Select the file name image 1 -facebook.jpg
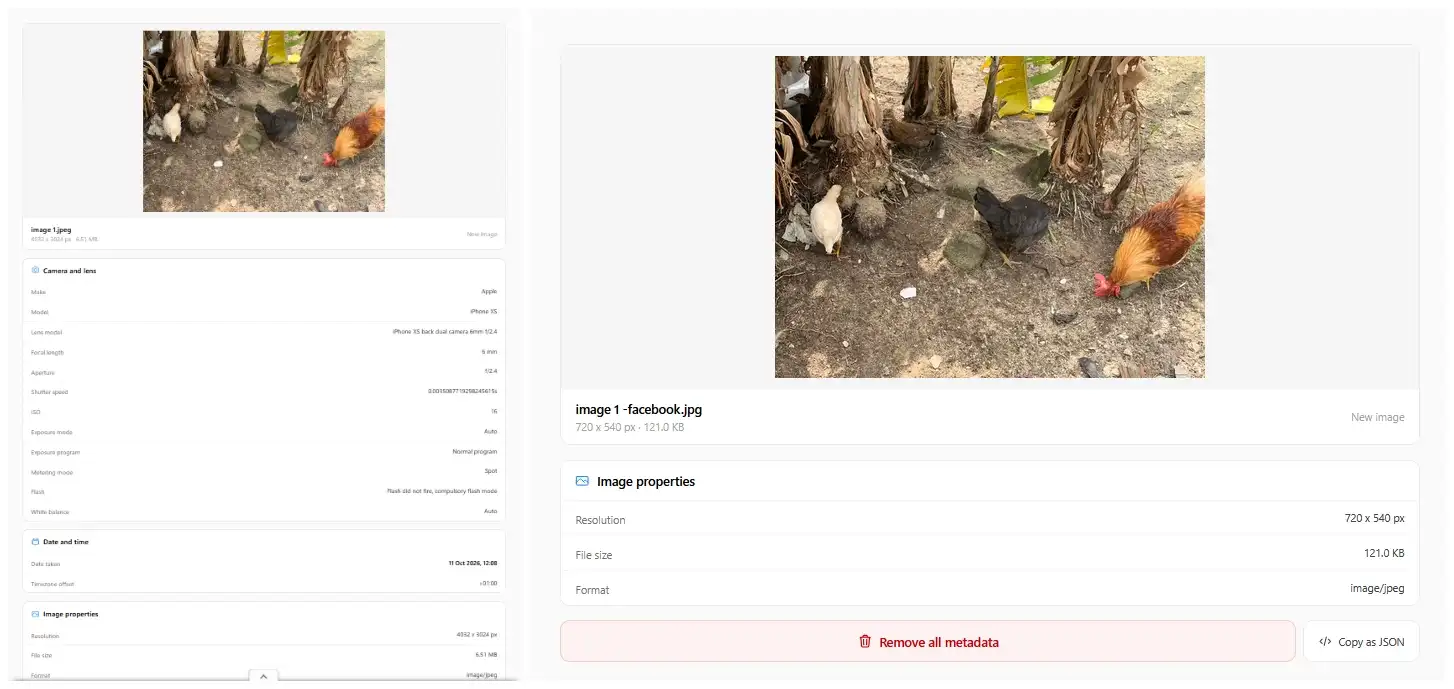The image size is (1454, 689). point(639,410)
